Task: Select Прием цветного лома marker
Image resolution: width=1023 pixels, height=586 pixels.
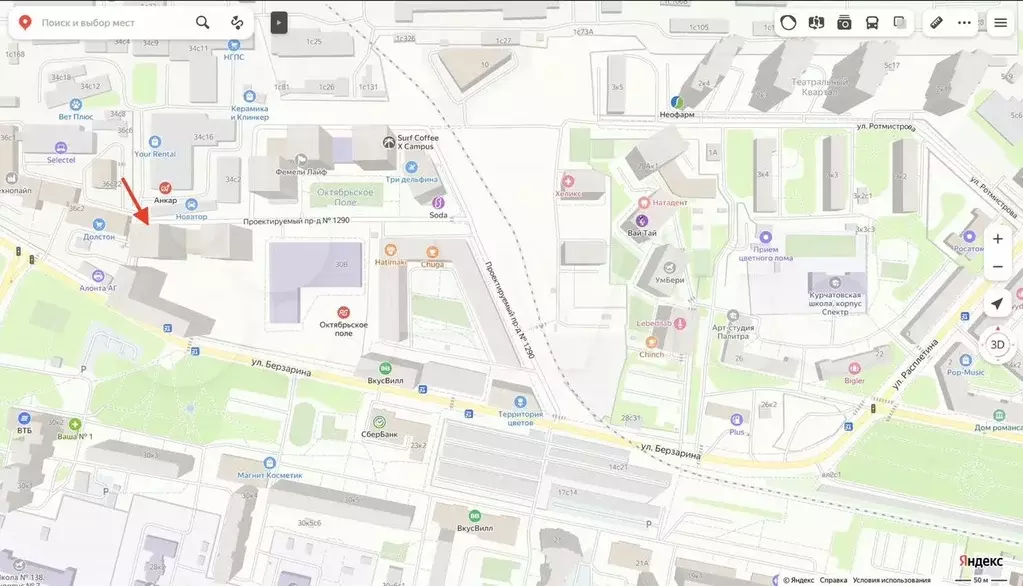Action: (x=765, y=237)
